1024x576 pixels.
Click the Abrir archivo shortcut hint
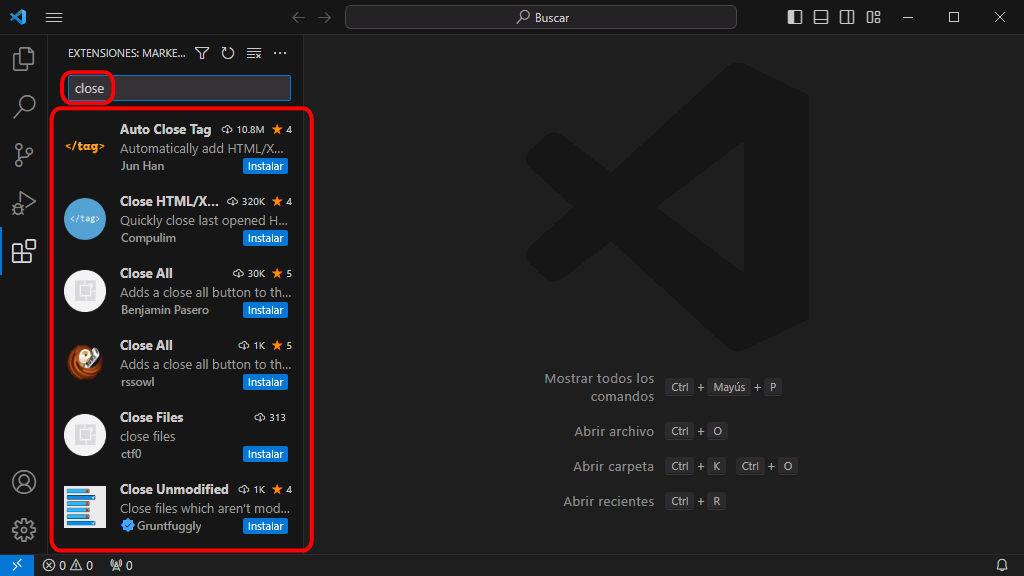coord(614,431)
